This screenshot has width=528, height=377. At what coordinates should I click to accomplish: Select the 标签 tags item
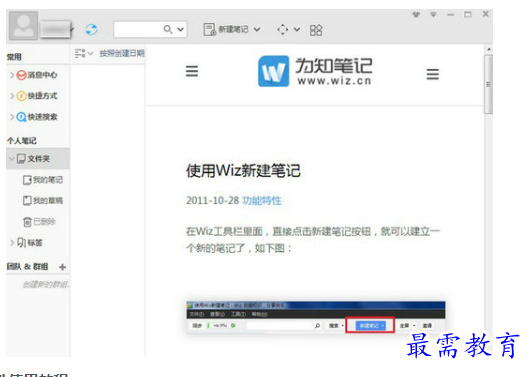pyautogui.click(x=30, y=242)
